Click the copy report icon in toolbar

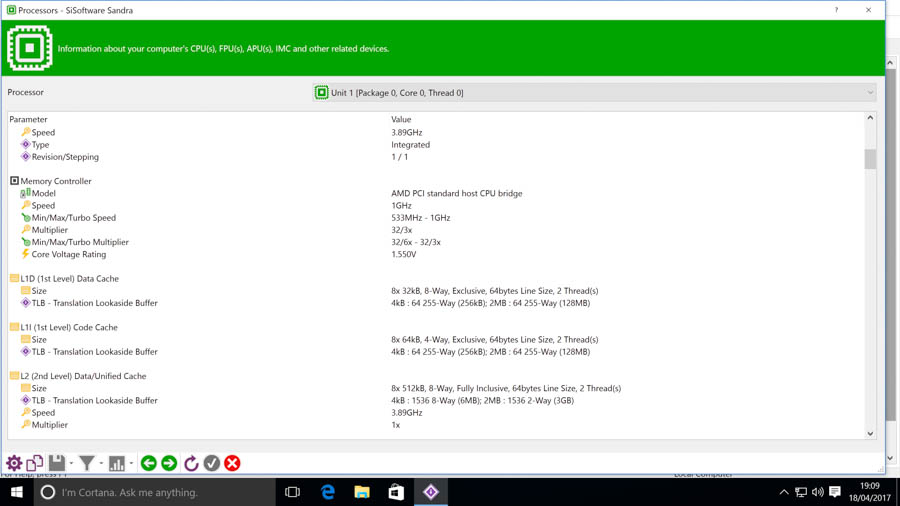point(34,463)
